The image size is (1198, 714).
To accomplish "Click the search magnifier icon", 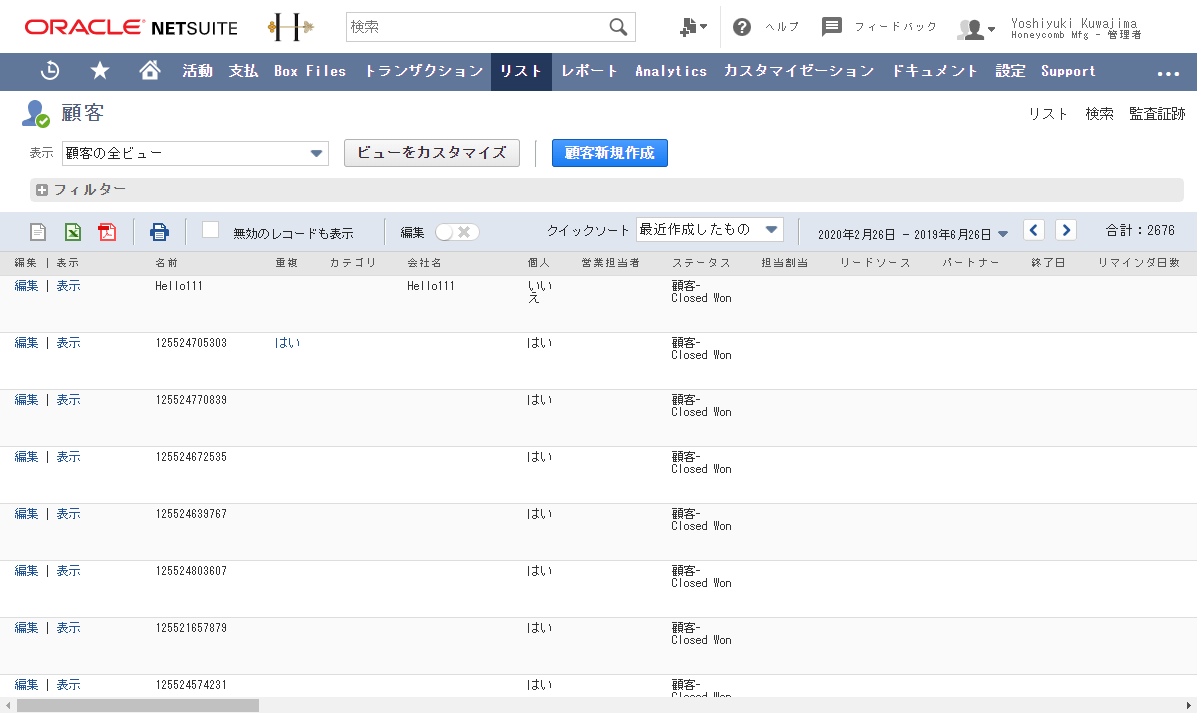I will point(618,27).
